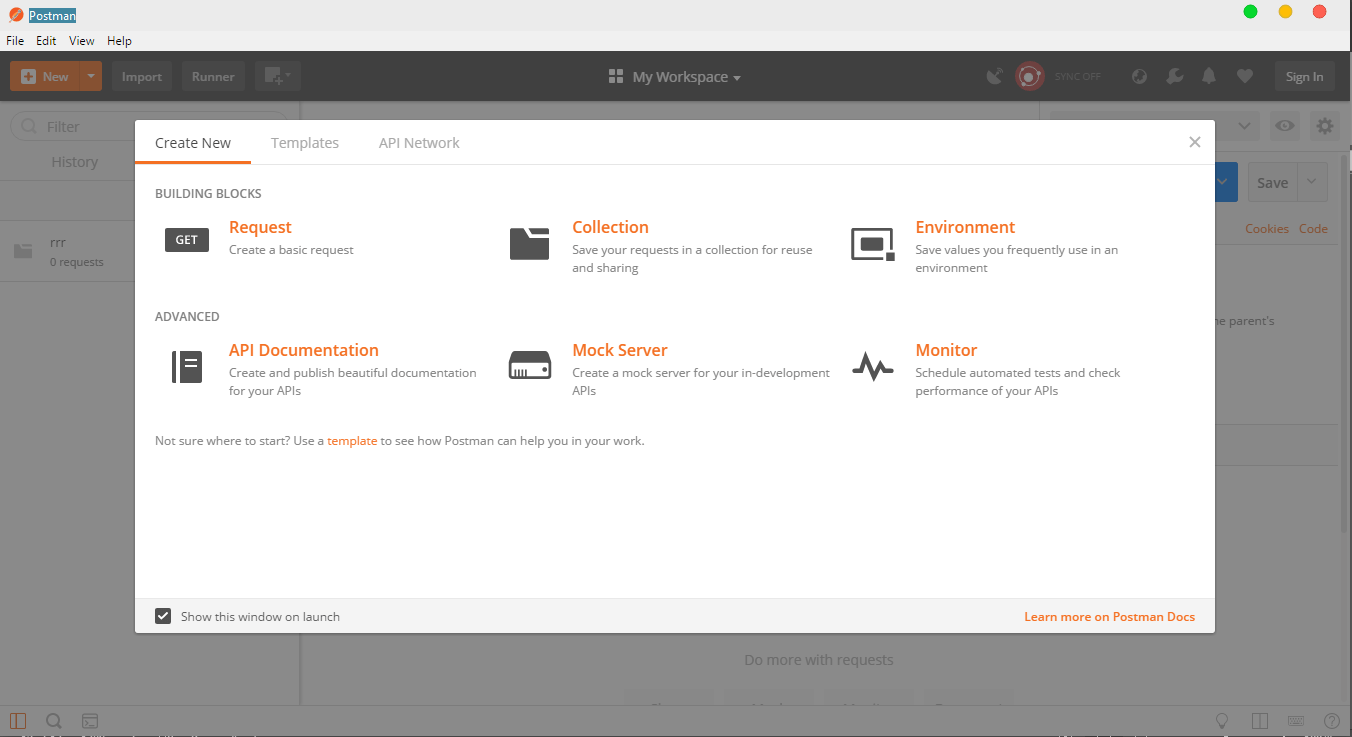Switch two-pane layout icon in status bar
The height and width of the screenshot is (737, 1352).
(x=1260, y=720)
